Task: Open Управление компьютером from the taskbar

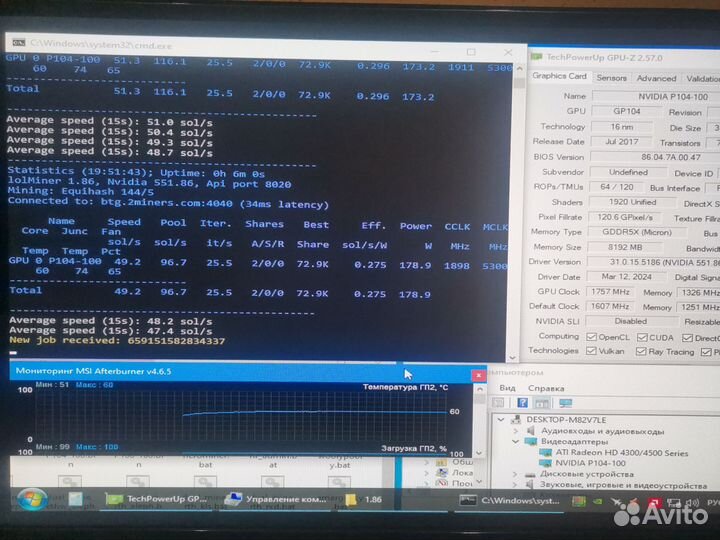Action: (x=276, y=499)
